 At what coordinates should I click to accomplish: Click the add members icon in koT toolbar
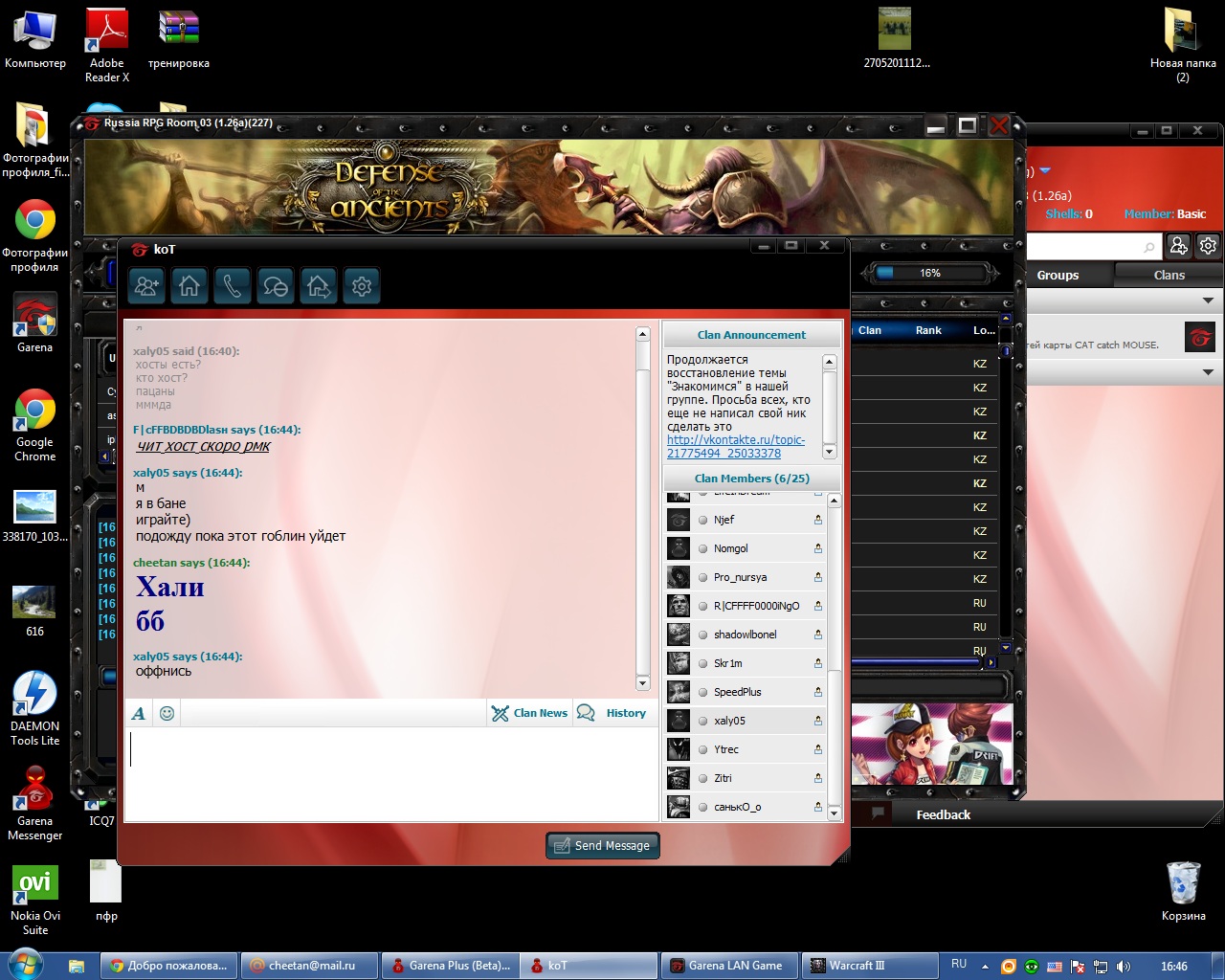(146, 285)
